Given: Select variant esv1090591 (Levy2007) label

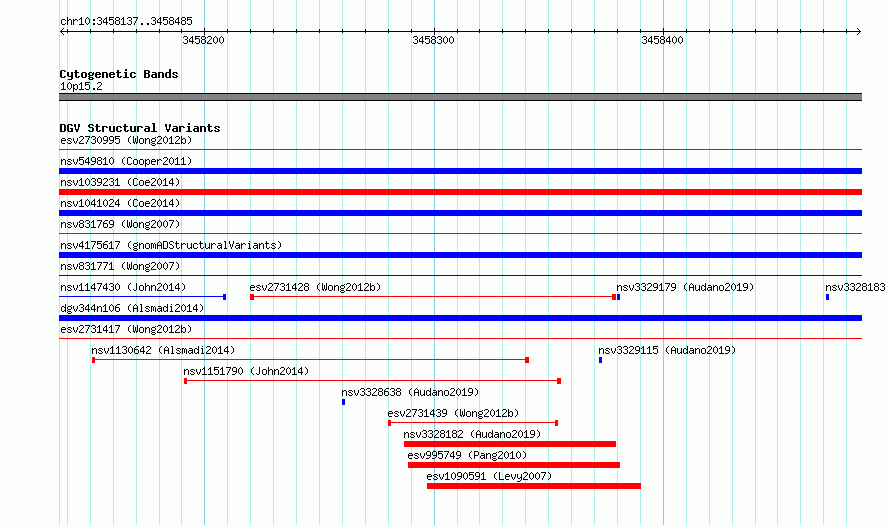Looking at the screenshot, I should pos(489,476).
